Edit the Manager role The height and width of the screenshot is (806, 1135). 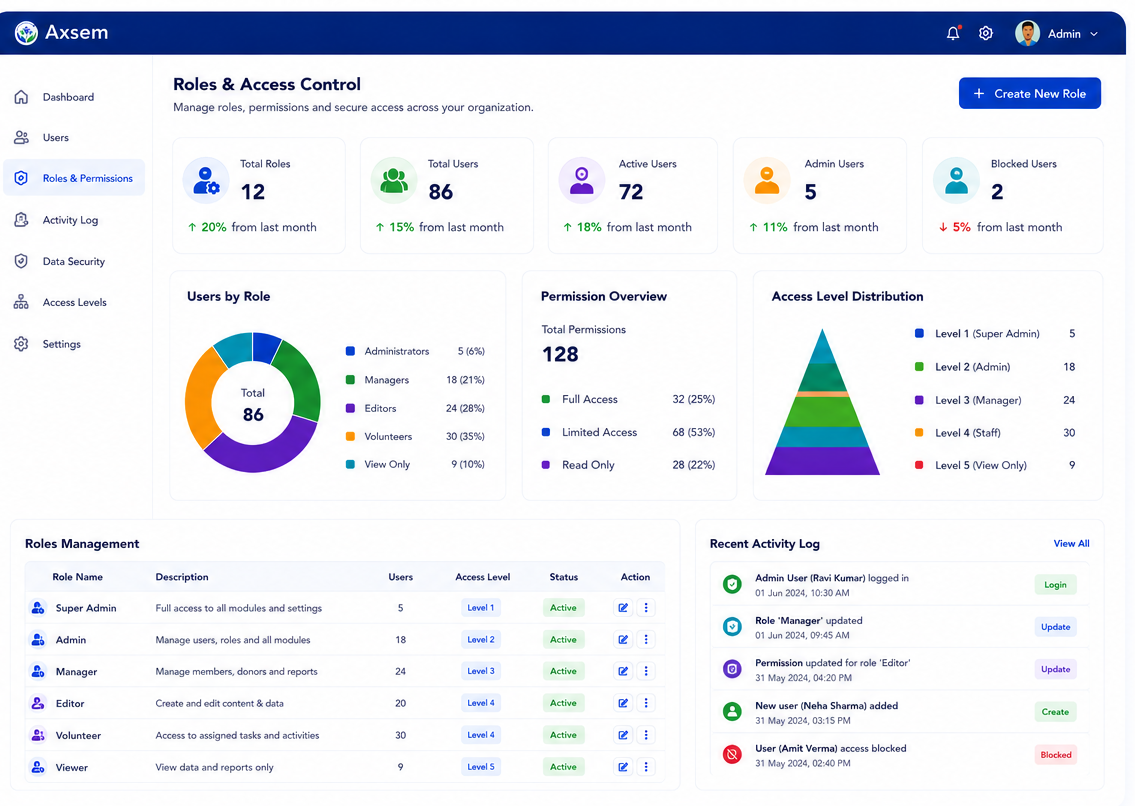(x=623, y=671)
